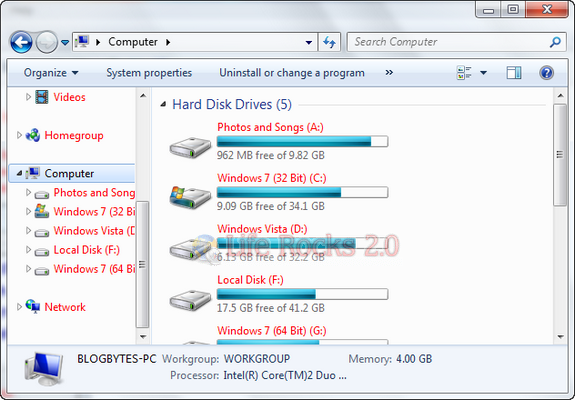Open Photos and Songs (A:) drive label
575x400 pixels.
(x=270, y=127)
